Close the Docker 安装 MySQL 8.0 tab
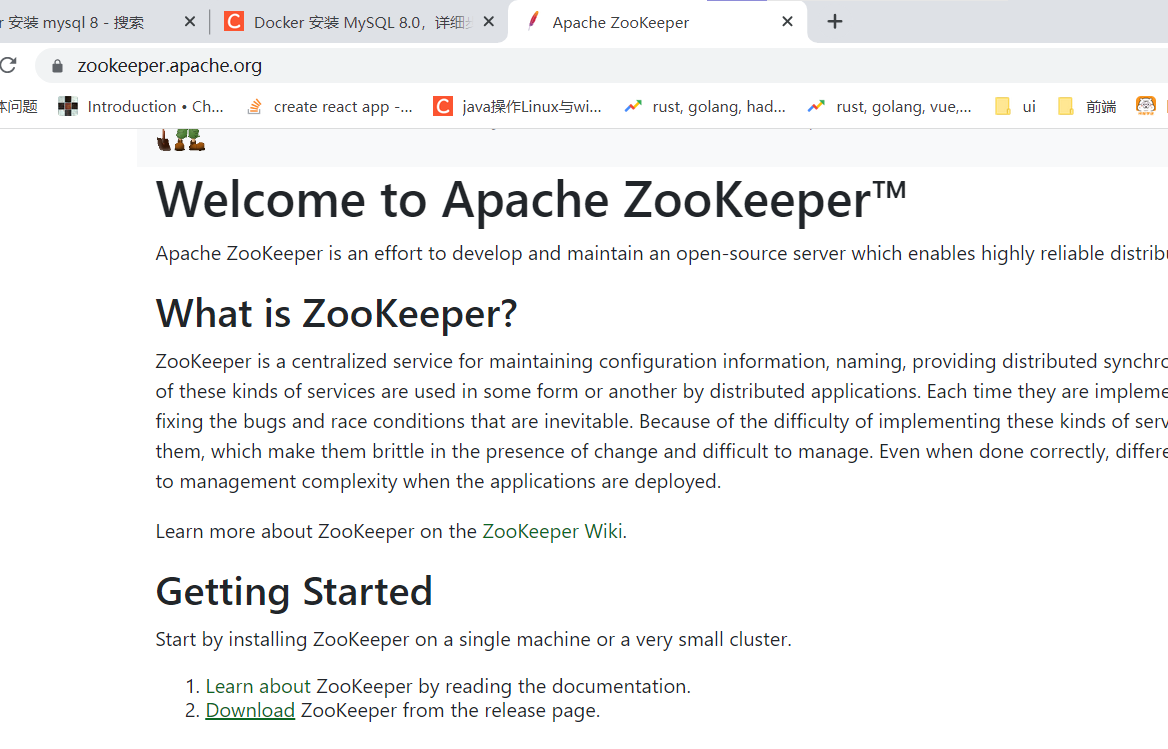 [489, 22]
